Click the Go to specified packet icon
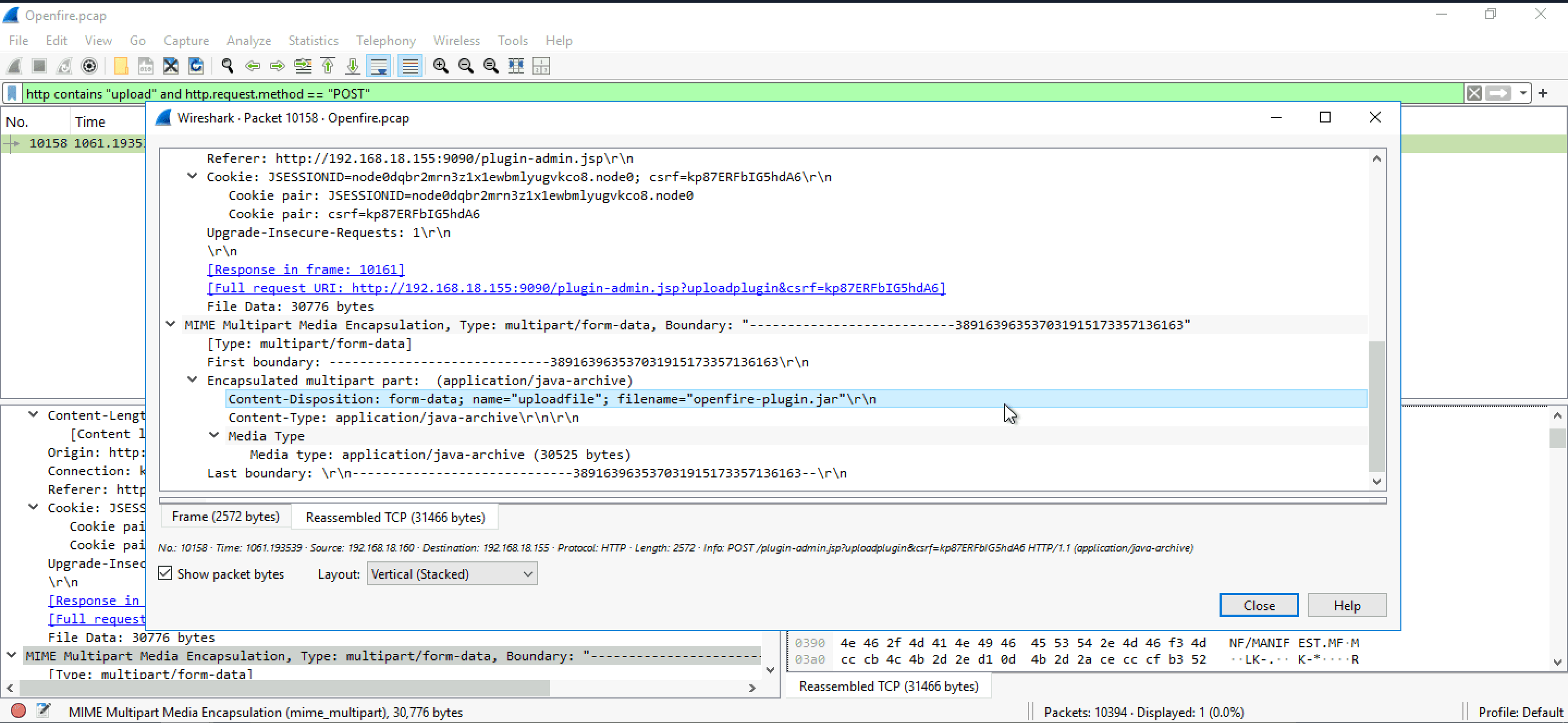 click(303, 66)
